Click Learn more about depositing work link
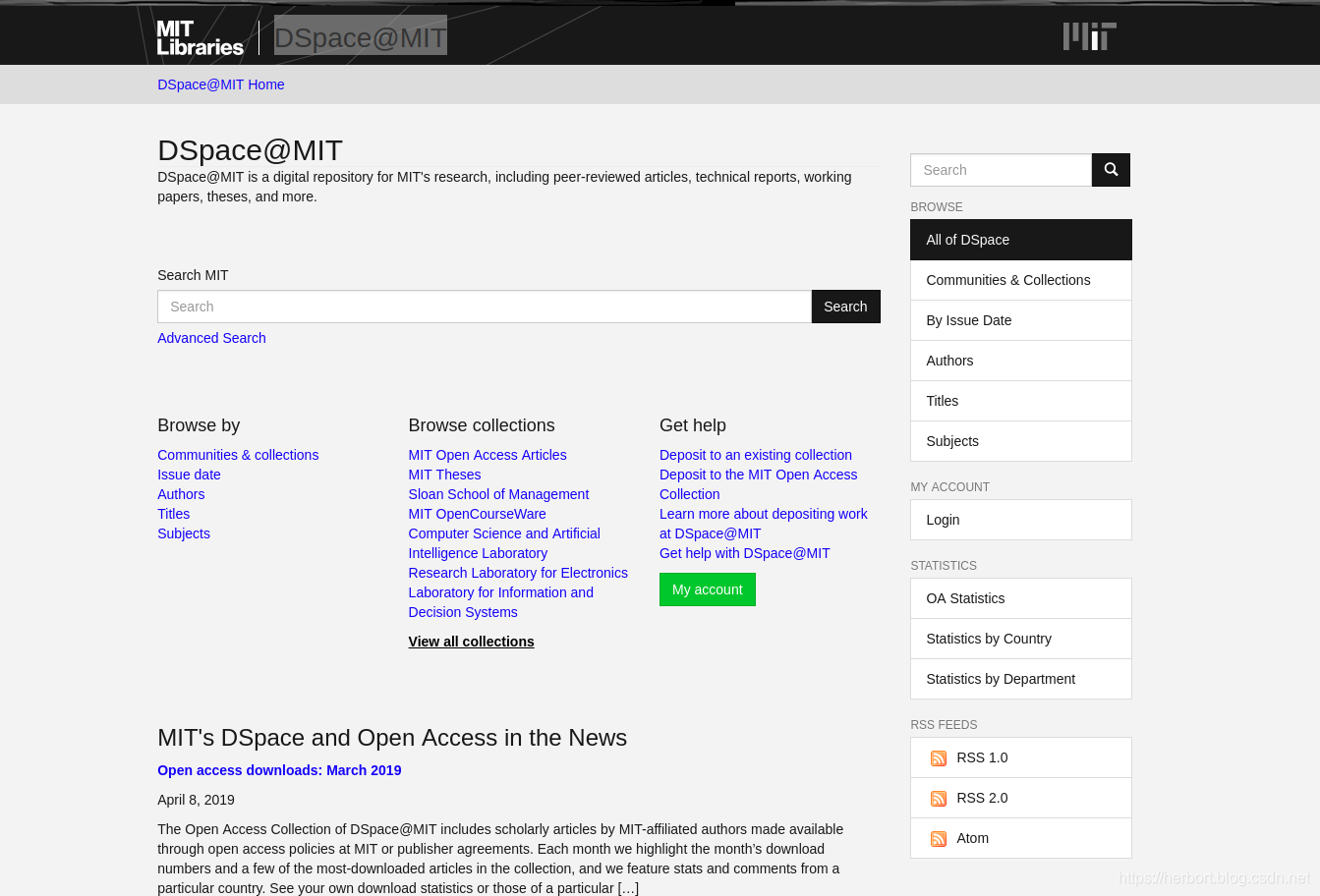The width and height of the screenshot is (1320, 896). (x=764, y=524)
